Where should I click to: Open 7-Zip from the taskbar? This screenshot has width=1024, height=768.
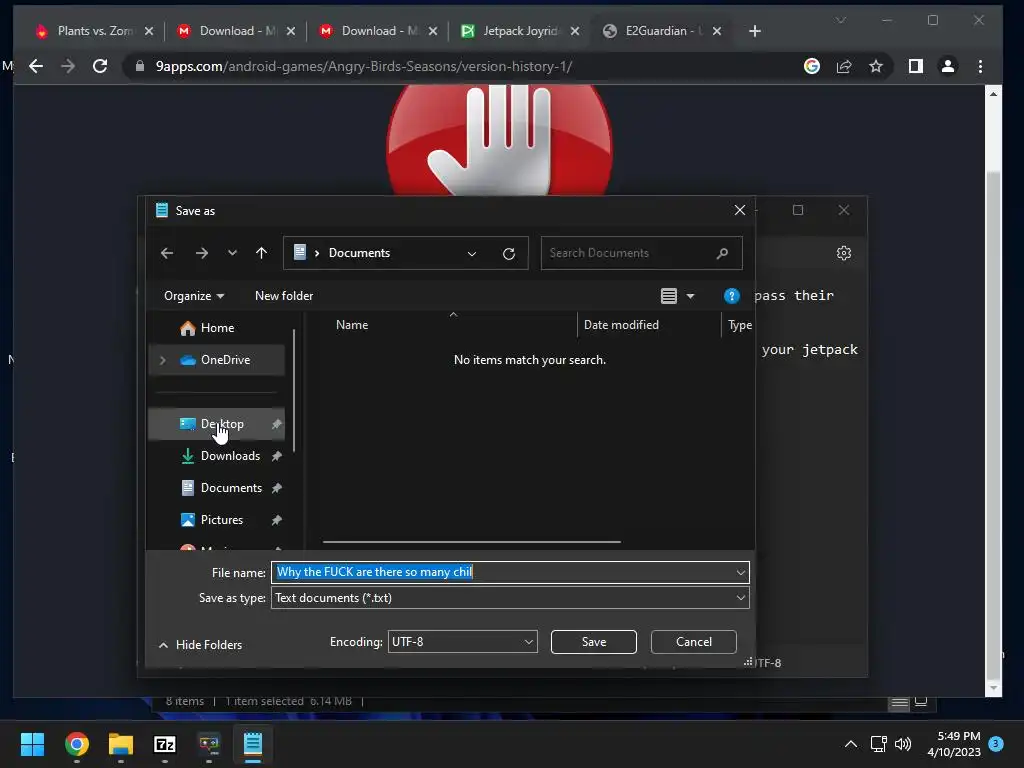(165, 744)
